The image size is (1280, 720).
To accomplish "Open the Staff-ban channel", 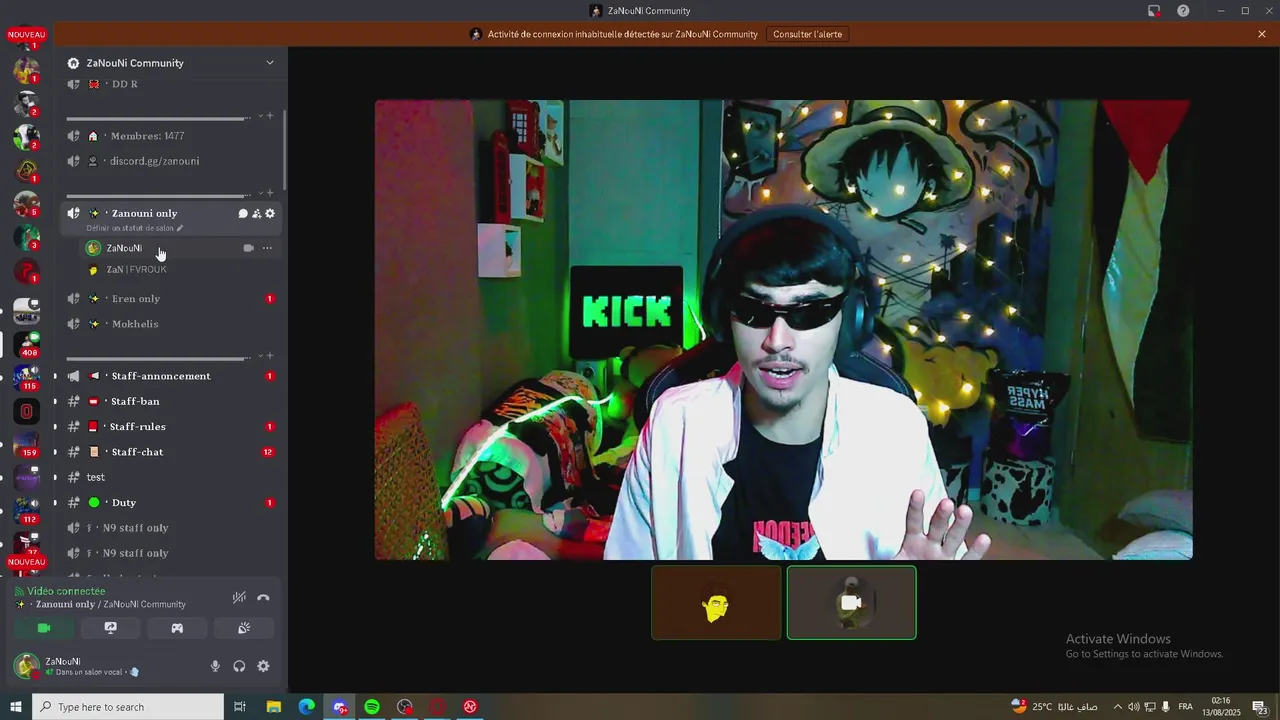I will pos(170,401).
